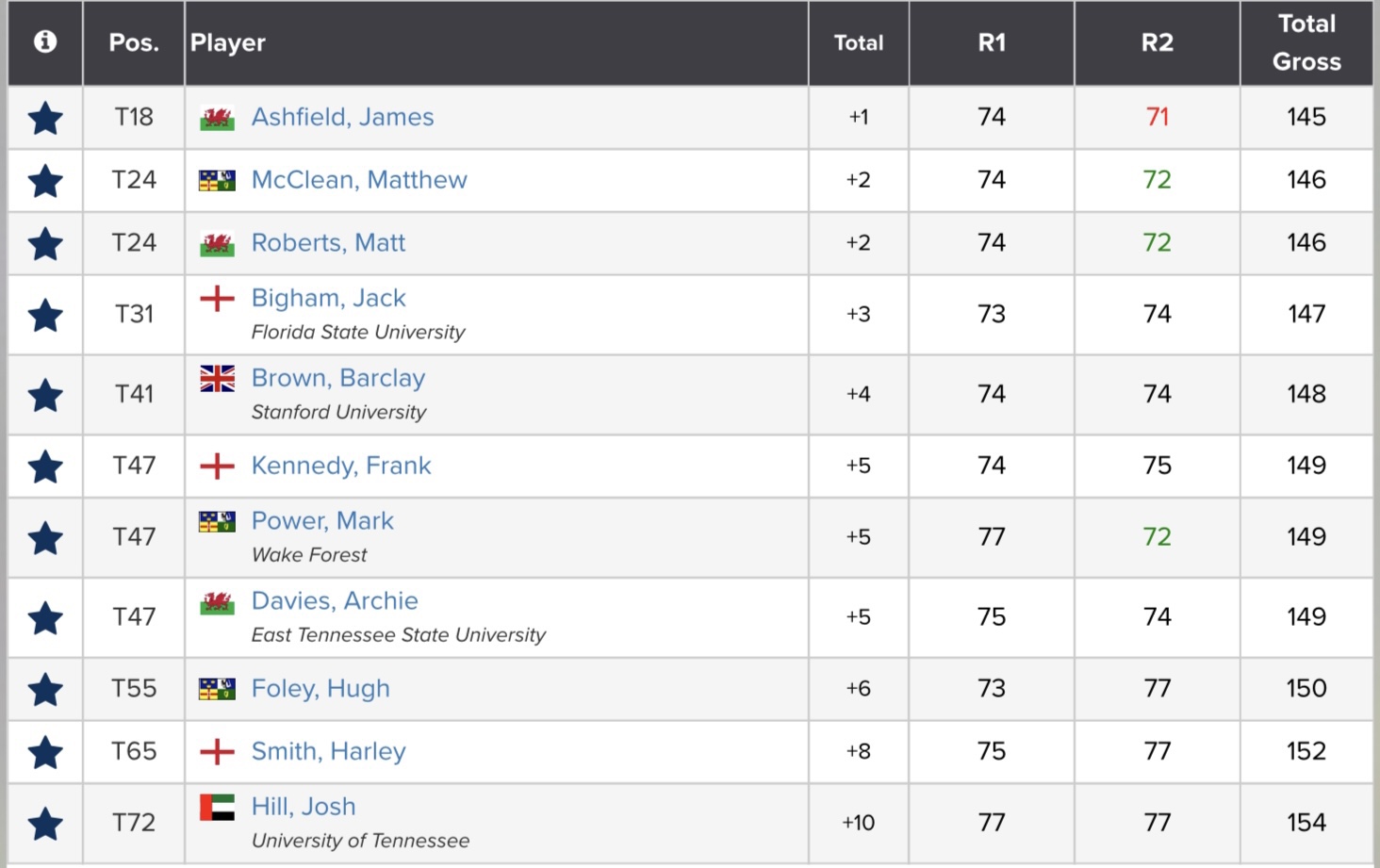Sort by the Pos. column header

click(134, 42)
